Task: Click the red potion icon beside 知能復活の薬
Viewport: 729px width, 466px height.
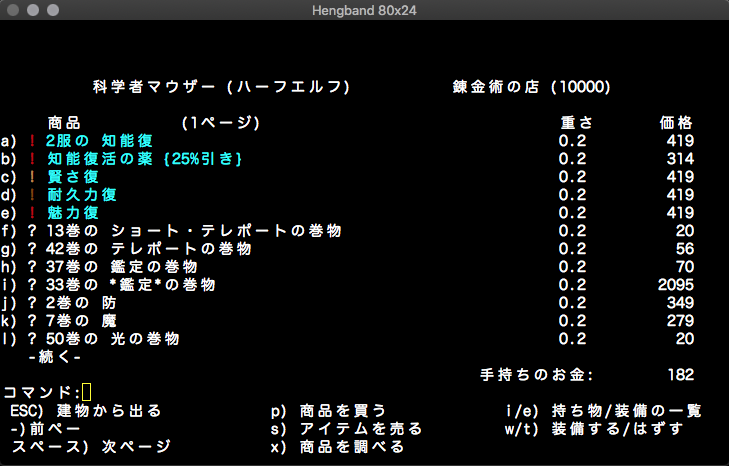Action: pos(33,159)
